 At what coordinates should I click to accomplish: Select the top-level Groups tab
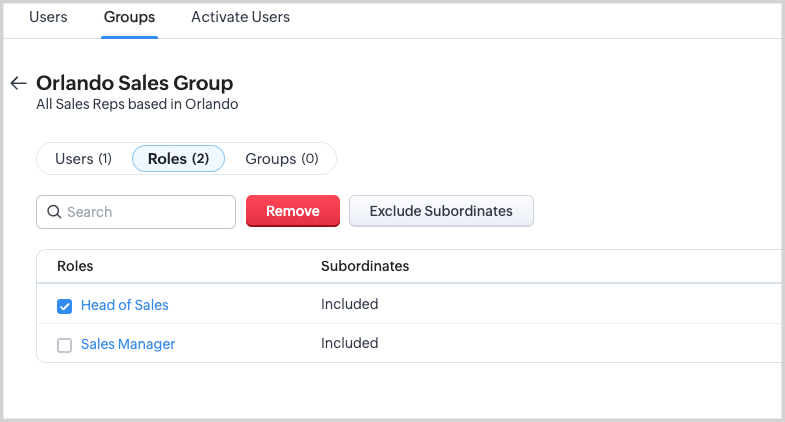point(129,17)
